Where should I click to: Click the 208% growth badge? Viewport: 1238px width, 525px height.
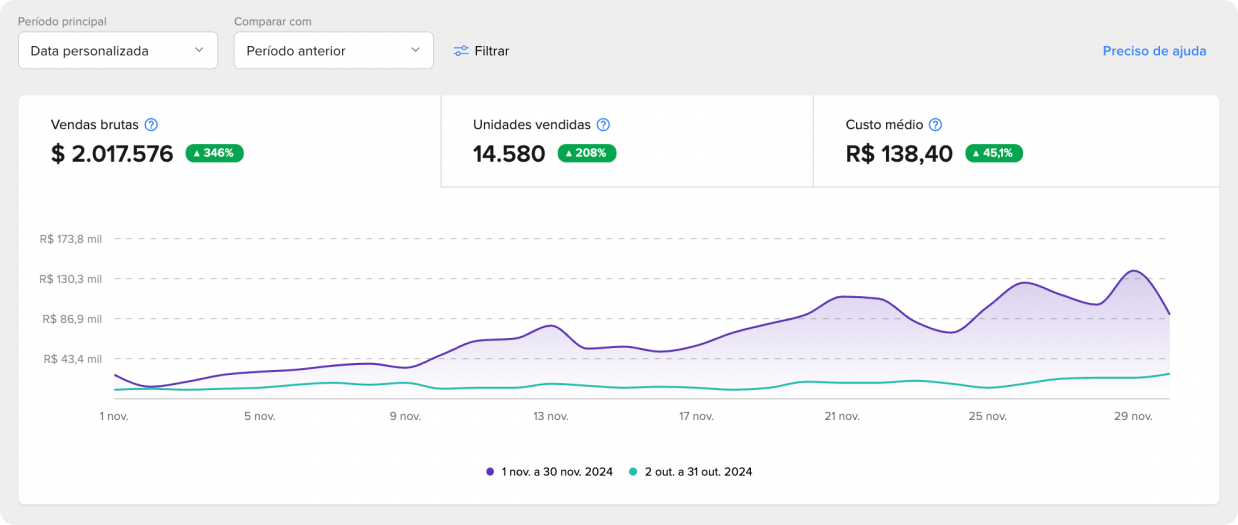point(587,153)
